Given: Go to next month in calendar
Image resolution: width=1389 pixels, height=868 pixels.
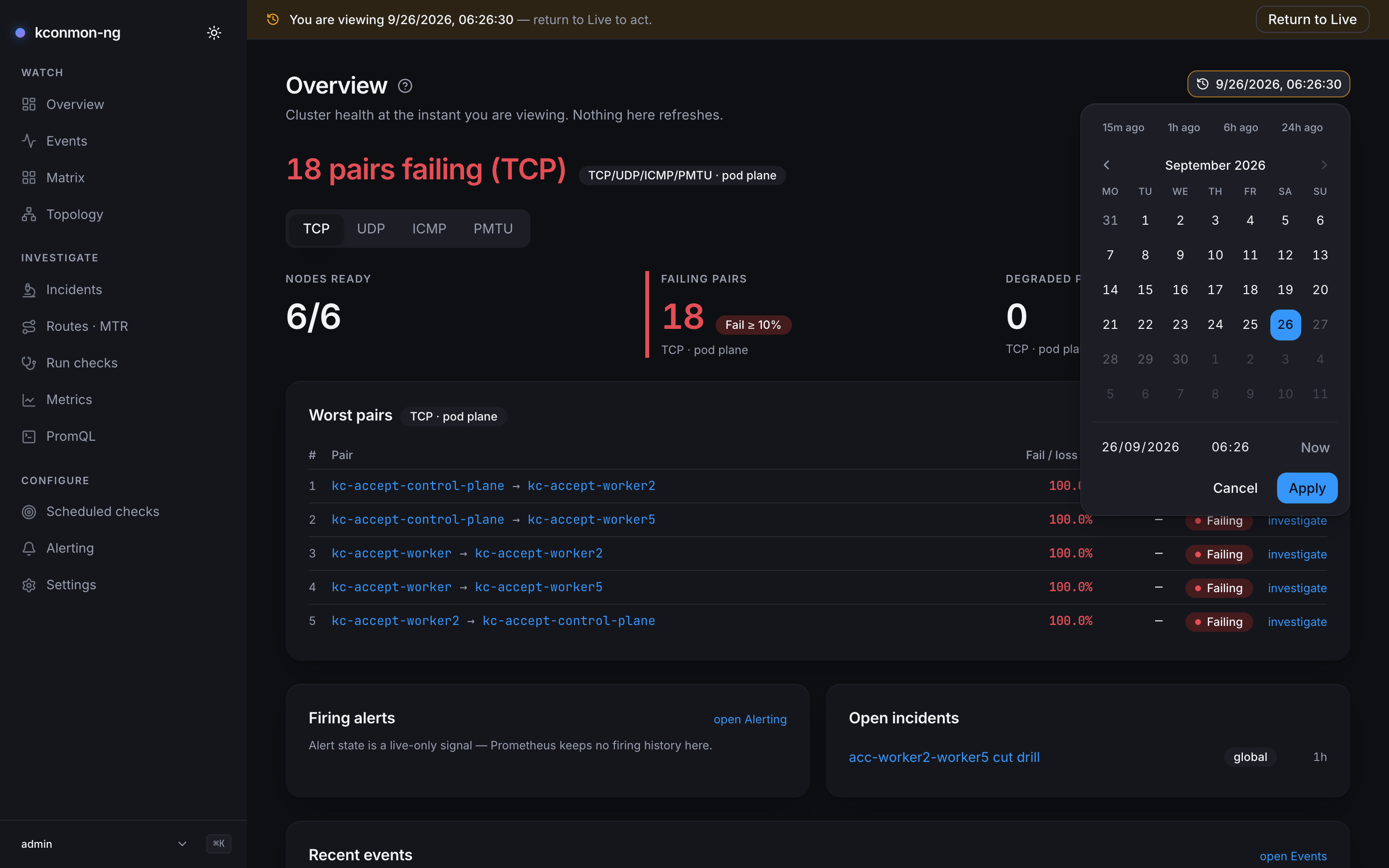Looking at the screenshot, I should tap(1323, 165).
